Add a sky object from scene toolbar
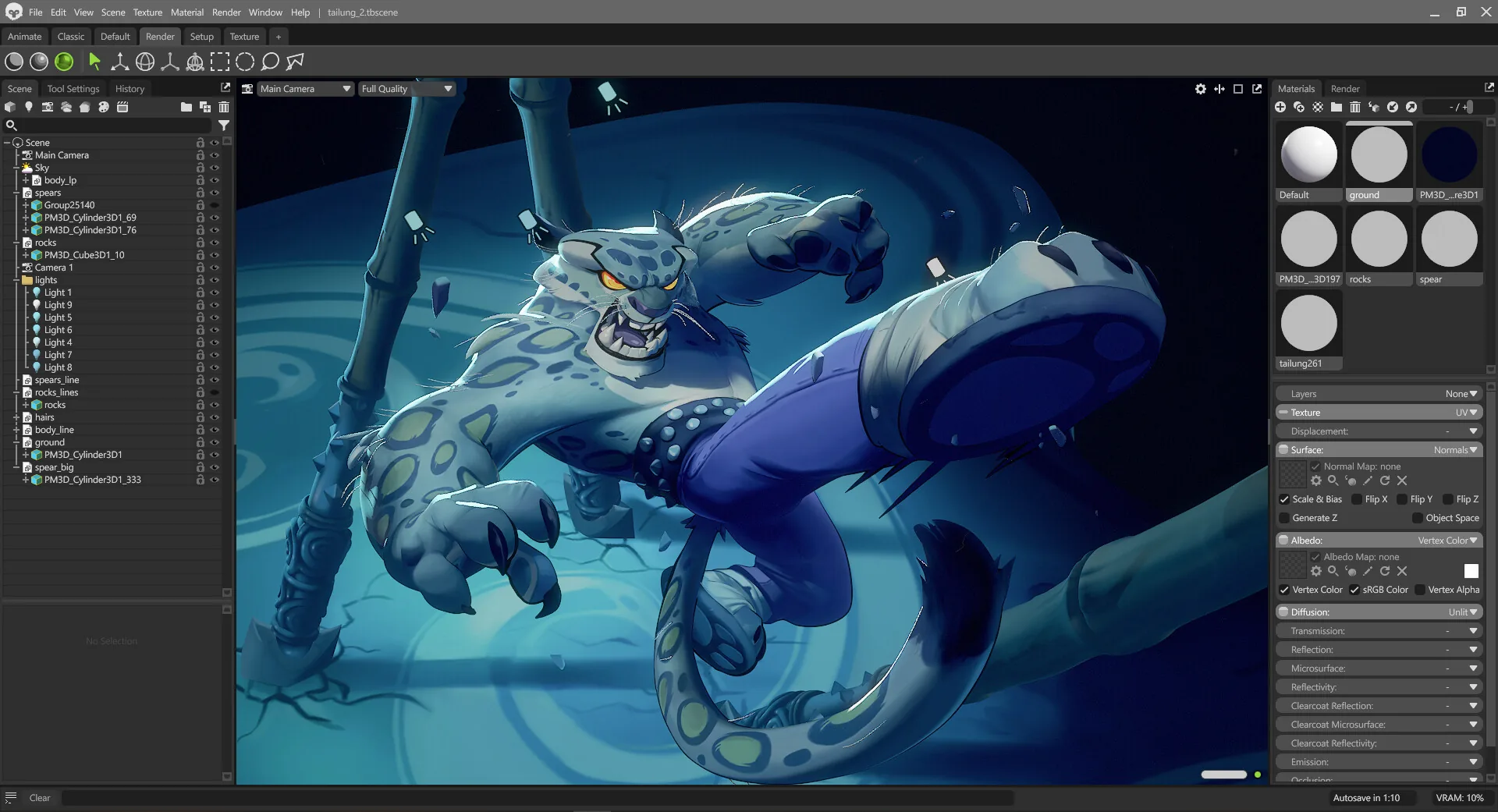Screen dimensions: 1498x812 tap(66, 107)
